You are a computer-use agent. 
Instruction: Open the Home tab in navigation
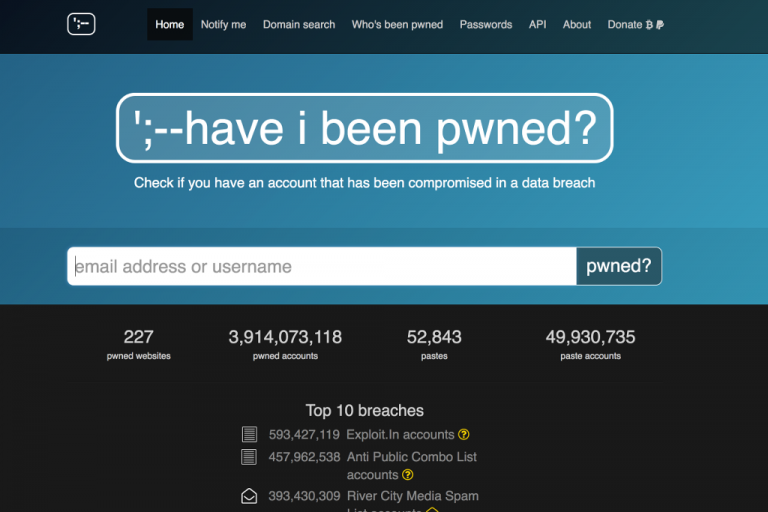[x=170, y=24]
